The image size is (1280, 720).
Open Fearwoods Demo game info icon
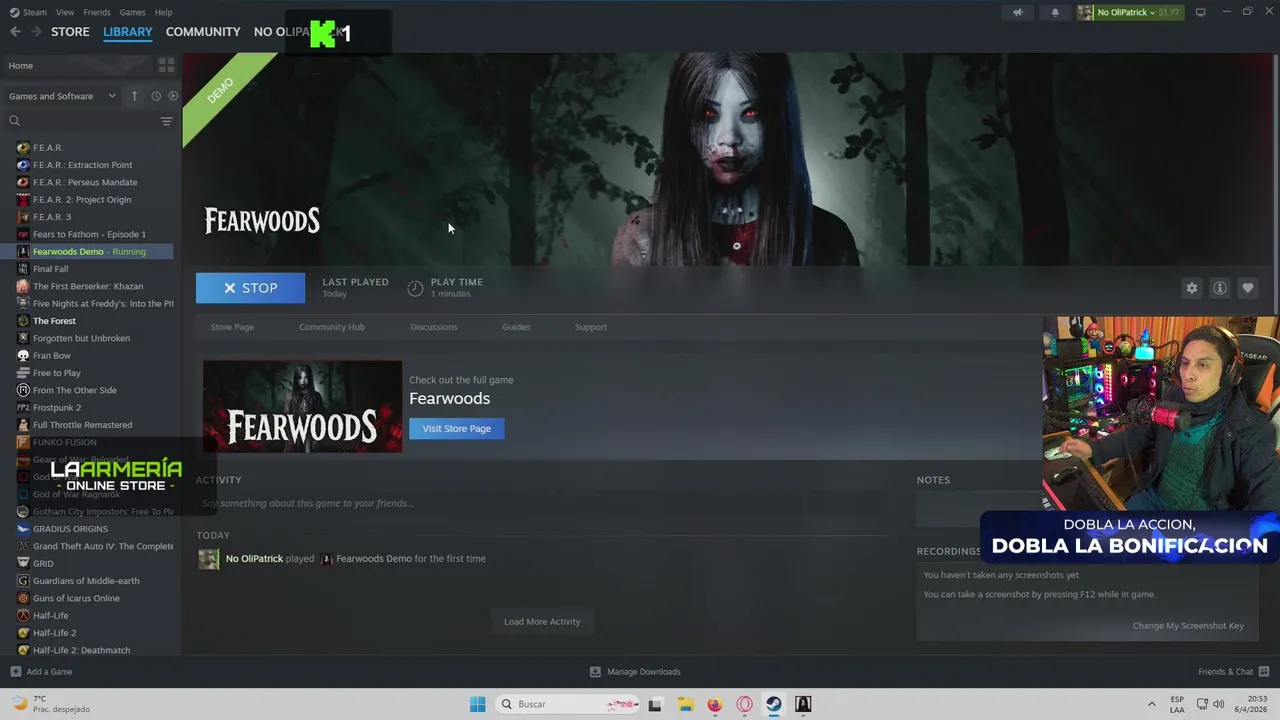pyautogui.click(x=1219, y=288)
